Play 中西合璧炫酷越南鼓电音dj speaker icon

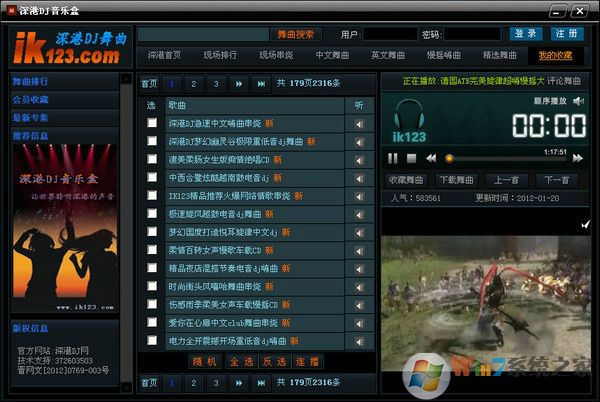click(x=359, y=179)
